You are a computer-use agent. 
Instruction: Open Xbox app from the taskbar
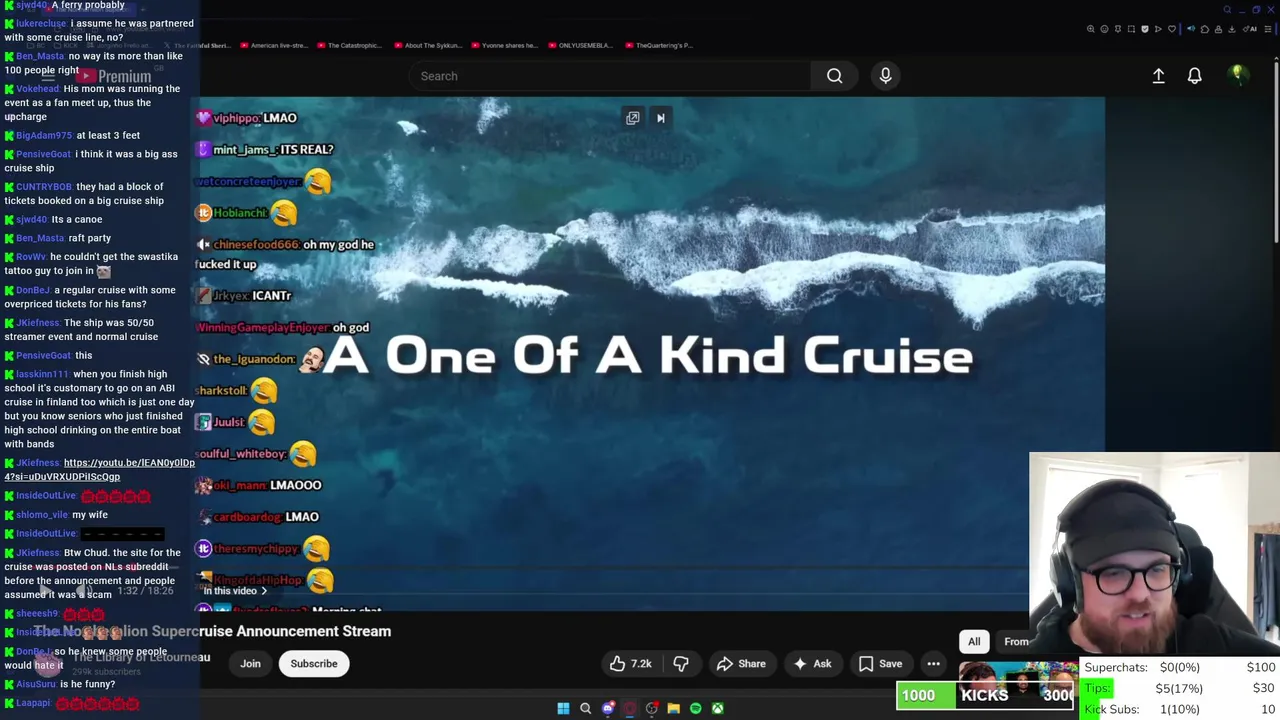tap(718, 708)
